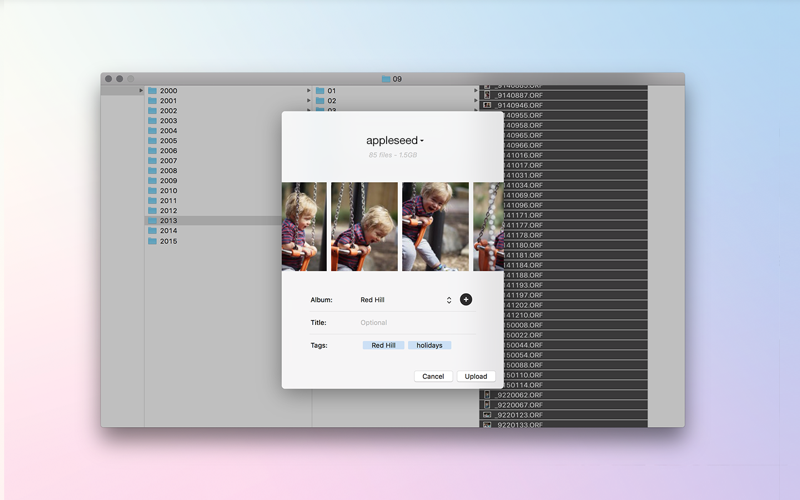
Task: Click the 2003 folder icon
Action: (152, 121)
